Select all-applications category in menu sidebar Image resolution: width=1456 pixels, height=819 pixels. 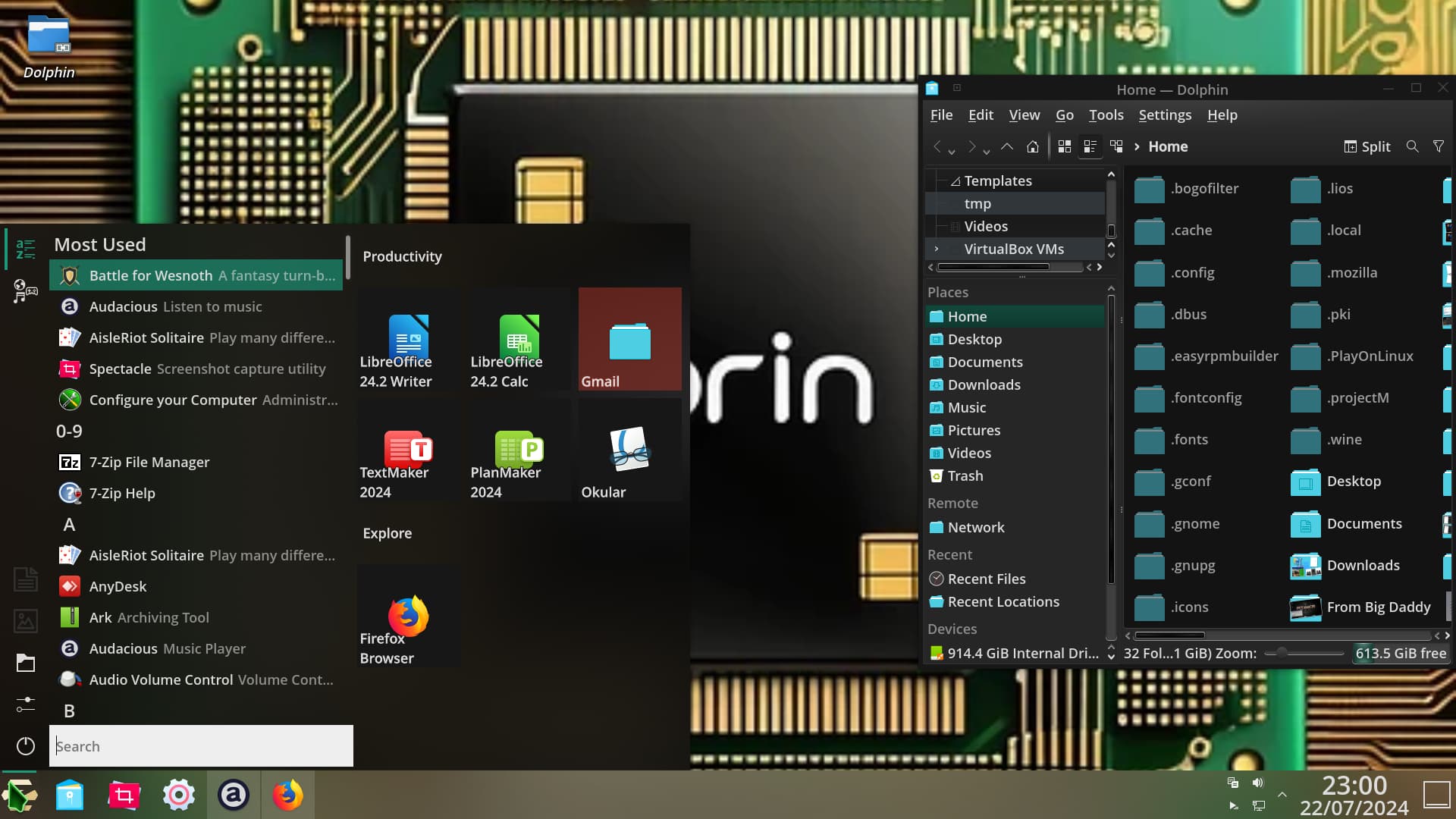tap(25, 249)
